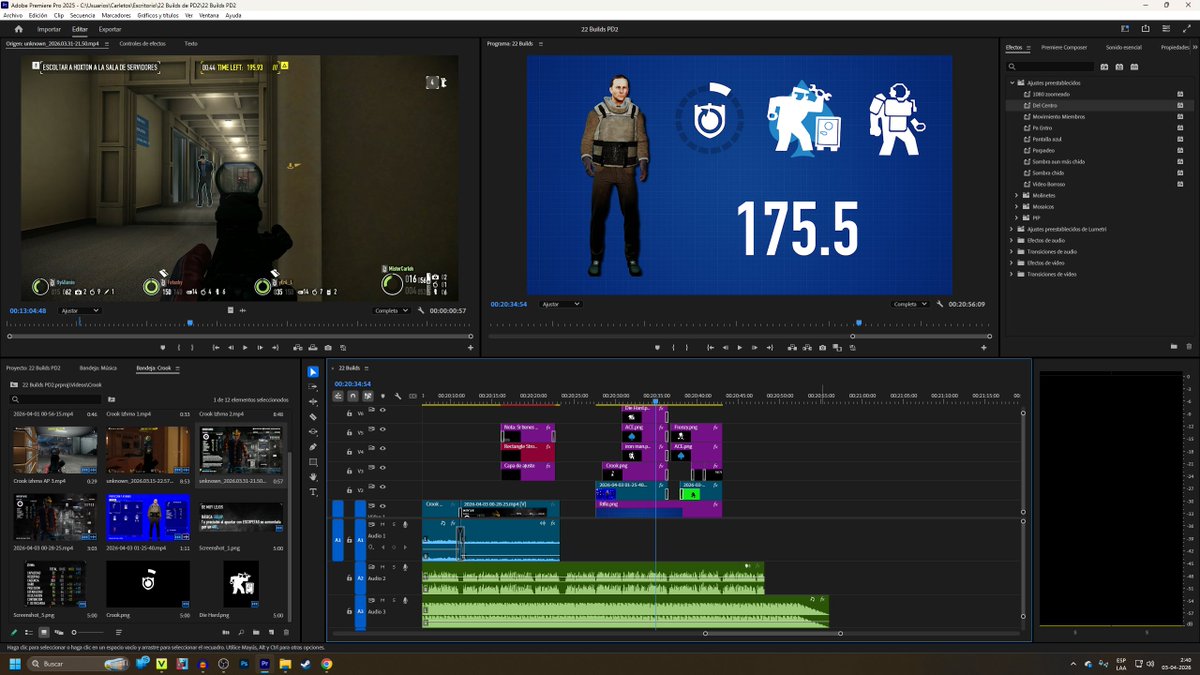Open Completa resolution dropdown in Program monitor
The height and width of the screenshot is (675, 1200).
[x=911, y=304]
